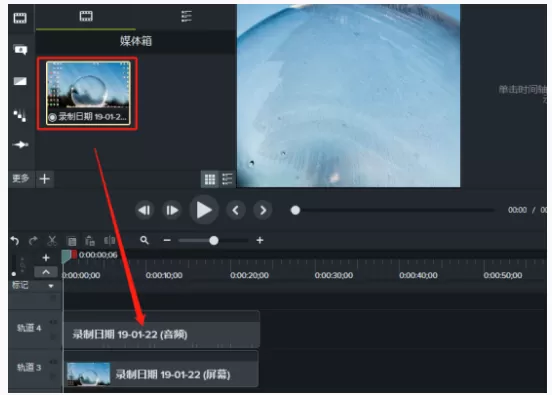The width and height of the screenshot is (552, 395).
Task: Cut the selection with scissors icon
Action: point(52,241)
